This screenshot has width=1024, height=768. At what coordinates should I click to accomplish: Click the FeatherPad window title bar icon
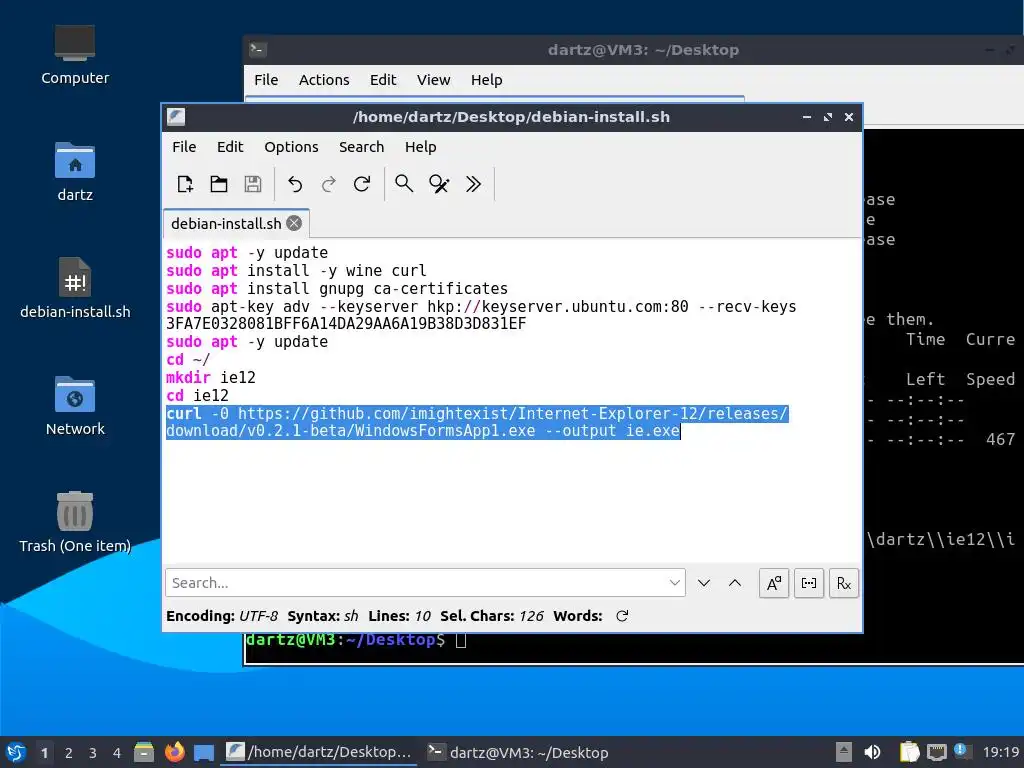click(x=176, y=117)
